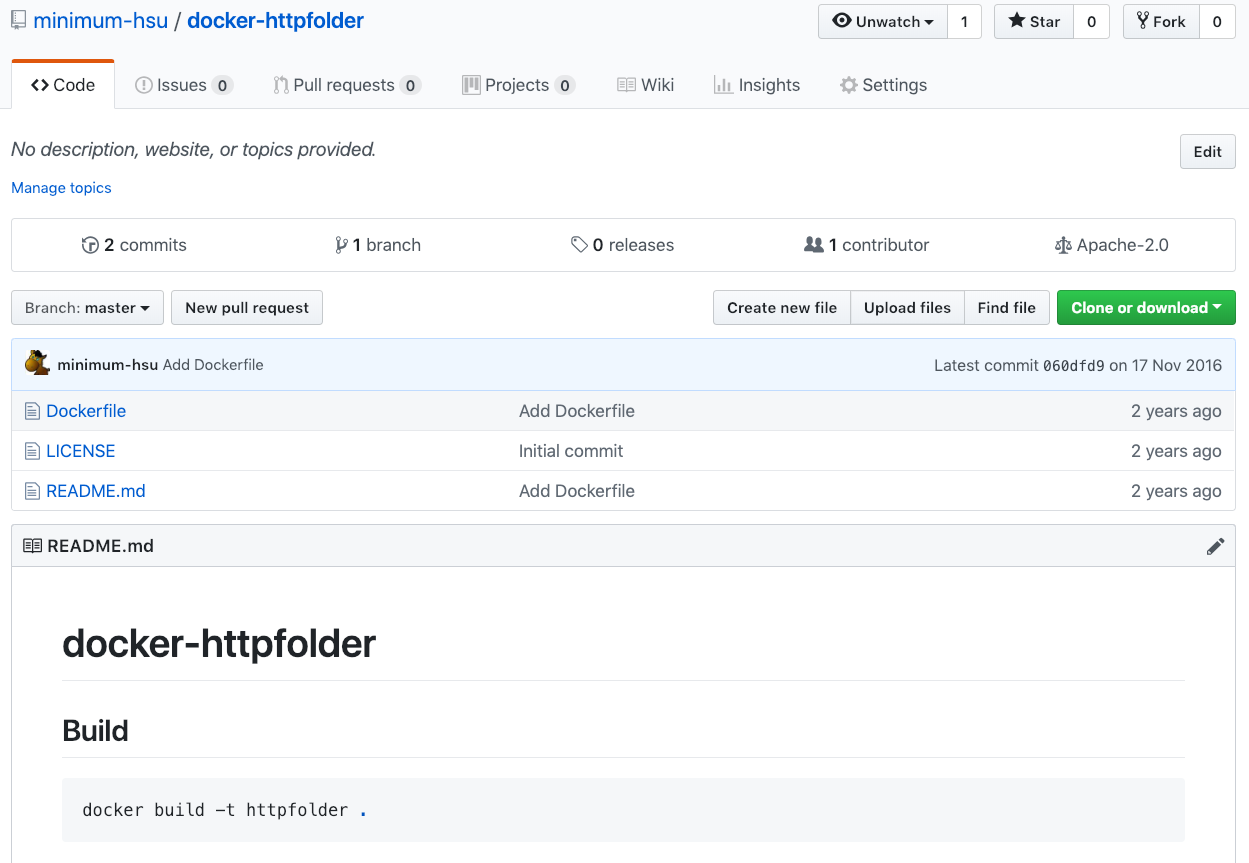Click Find file button

pyautogui.click(x=1007, y=308)
